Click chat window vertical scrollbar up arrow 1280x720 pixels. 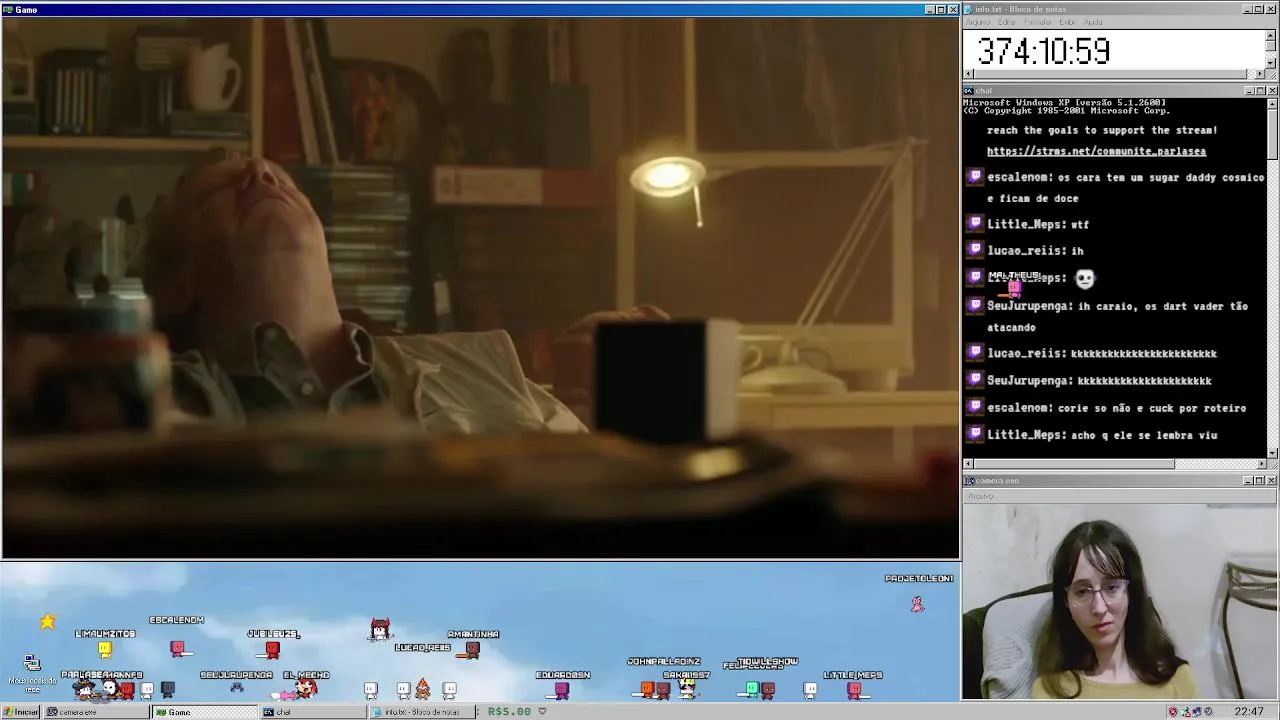pyautogui.click(x=1271, y=102)
